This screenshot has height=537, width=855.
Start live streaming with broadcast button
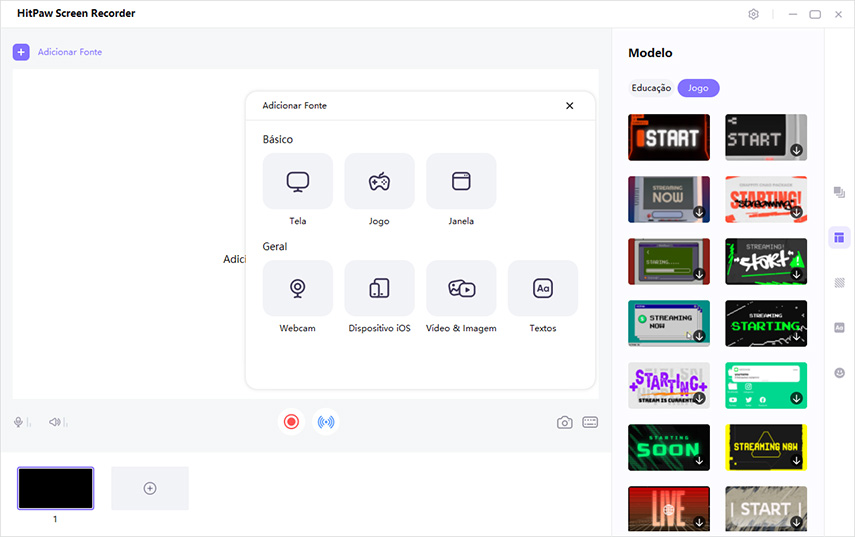(325, 422)
